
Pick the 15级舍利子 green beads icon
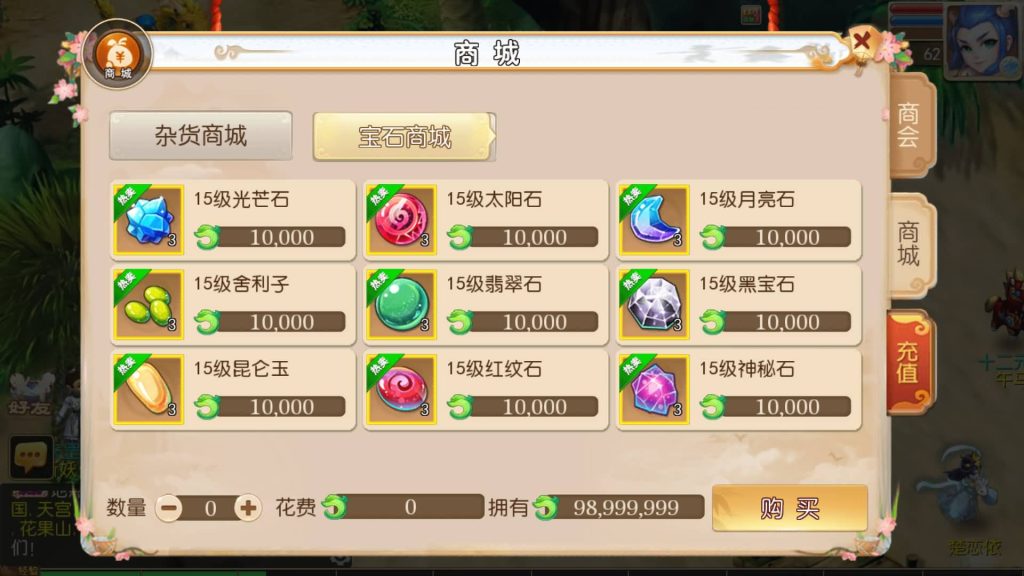(x=148, y=304)
